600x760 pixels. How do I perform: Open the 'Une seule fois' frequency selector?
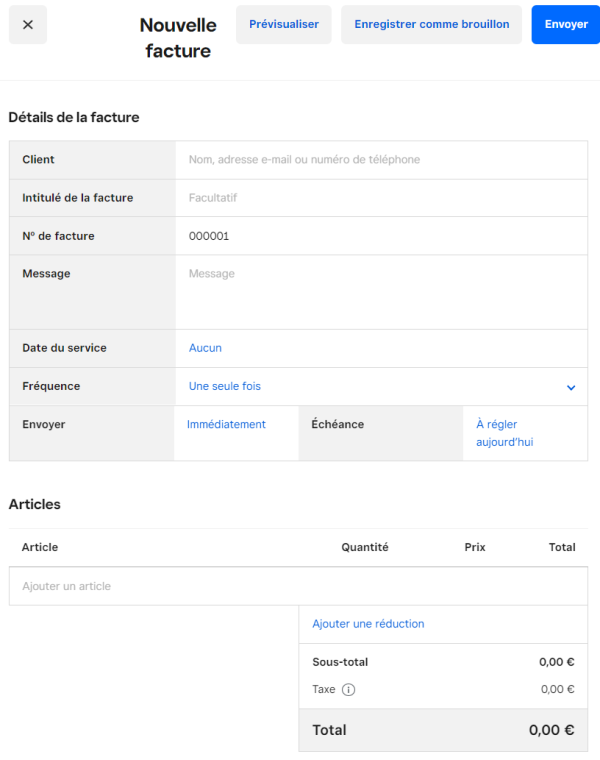coord(225,386)
